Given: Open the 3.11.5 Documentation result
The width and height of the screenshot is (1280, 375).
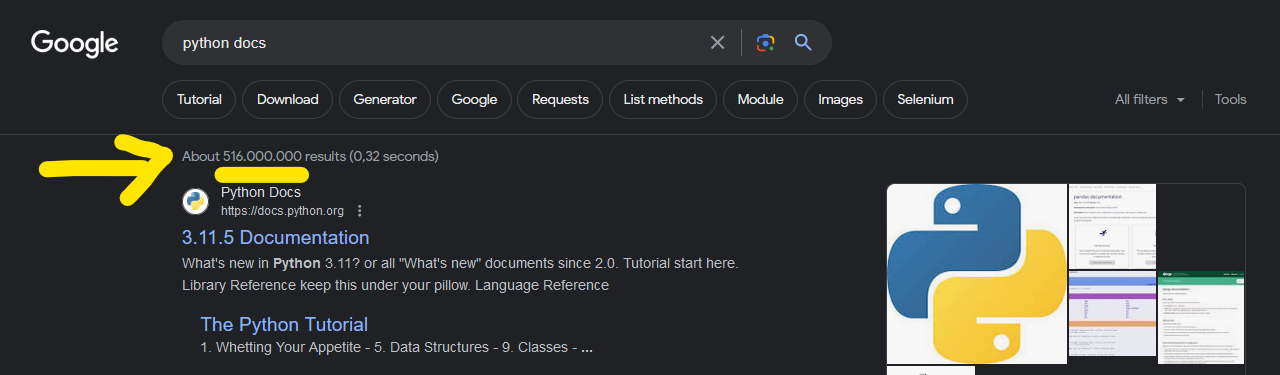Looking at the screenshot, I should (x=276, y=238).
